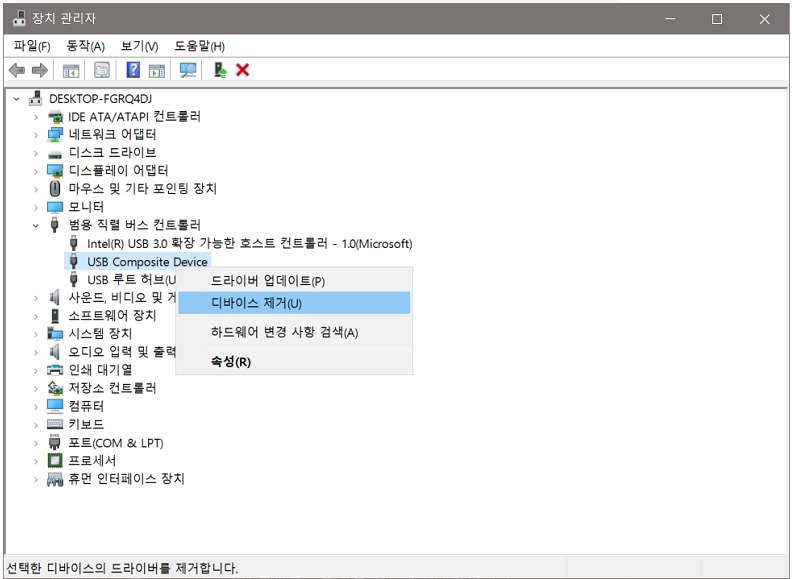Screen dimensions: 792x579
Task: Click the 네트워크 어댑터 icon
Action: [x=55, y=134]
